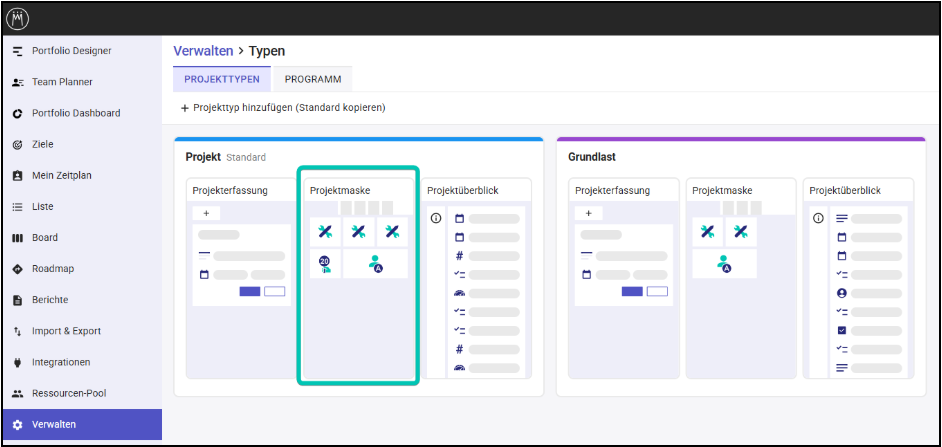
Task: Go to Portfolio Dashboard
Action: [75, 113]
